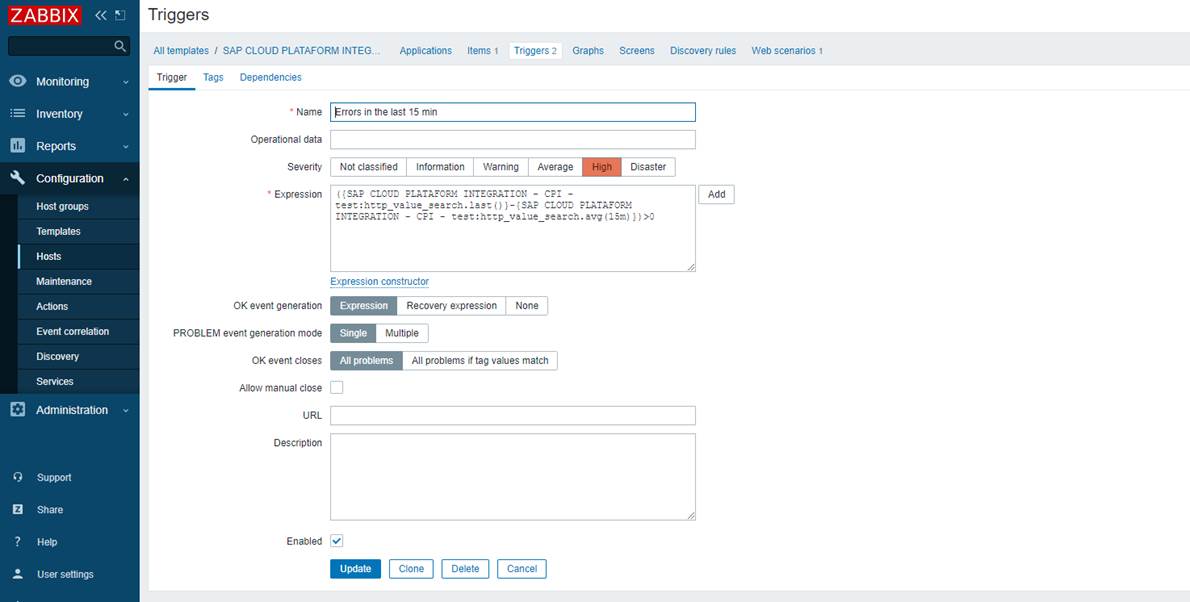Click the Help question mark icon
This screenshot has width=1190, height=602.
[18, 542]
